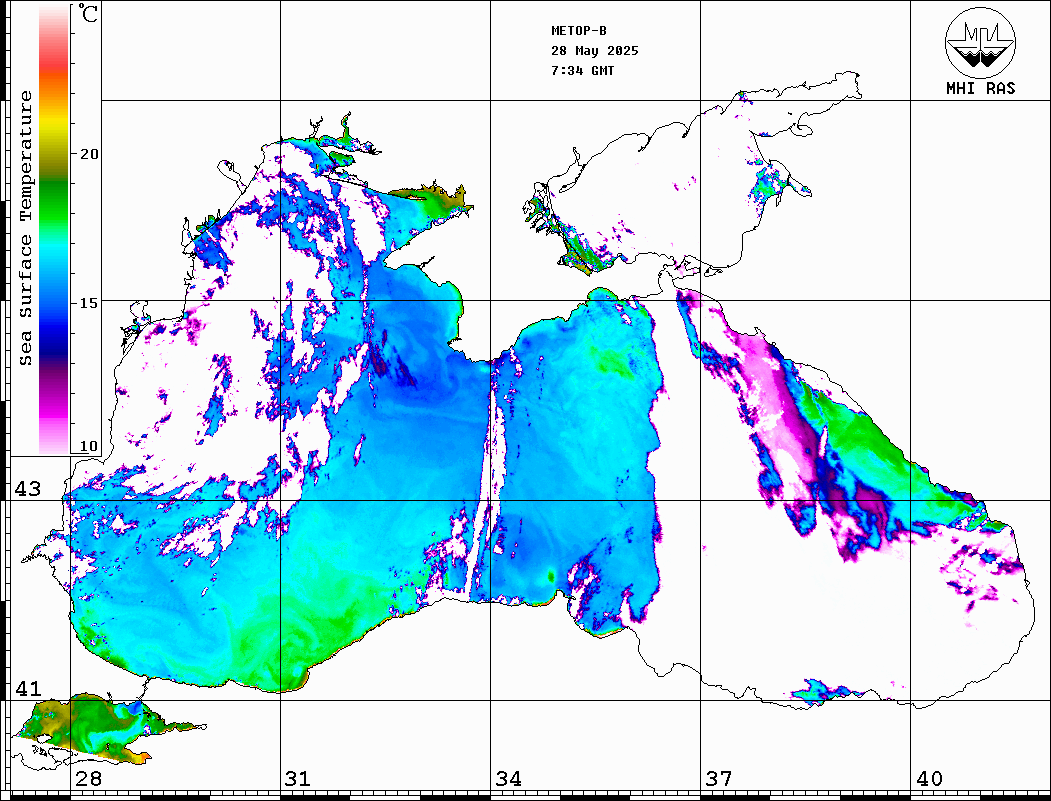Click latitude label 41

click(x=27, y=689)
